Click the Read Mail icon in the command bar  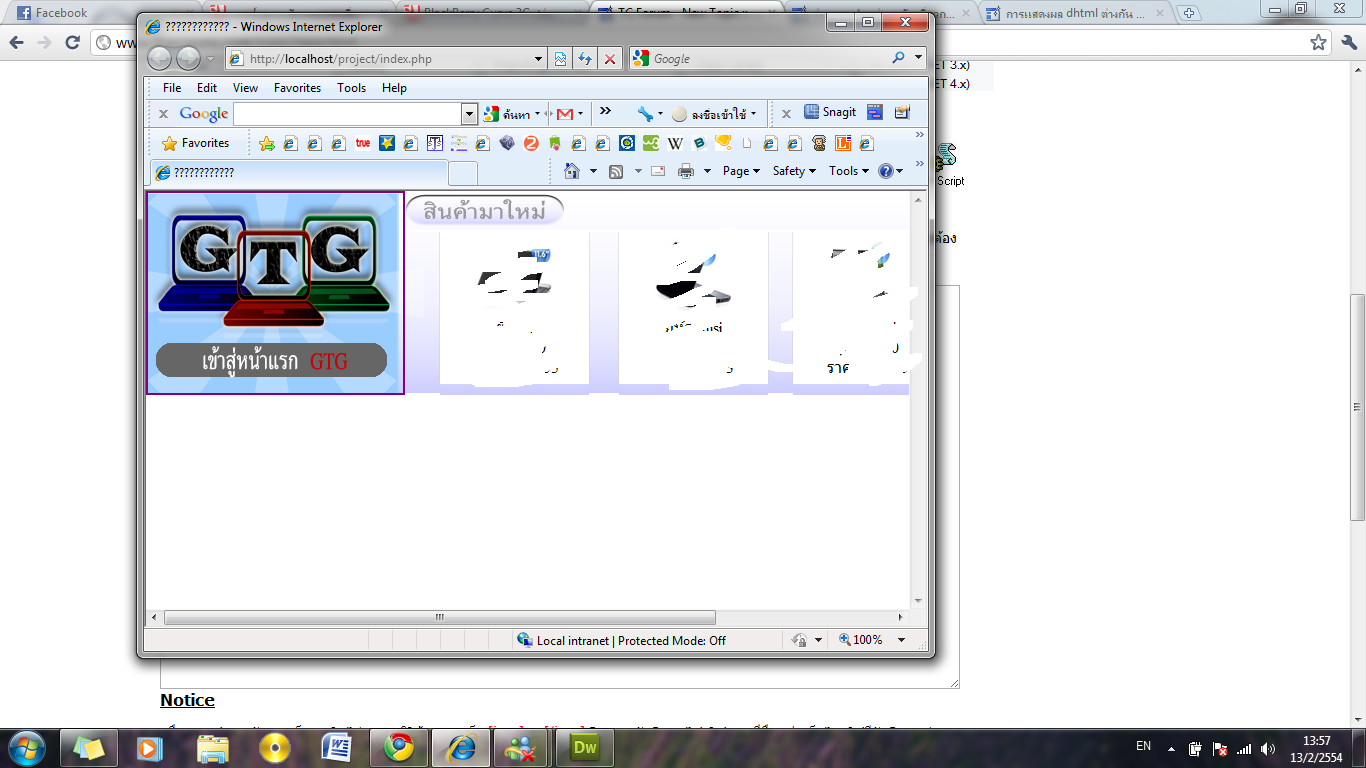click(x=658, y=171)
